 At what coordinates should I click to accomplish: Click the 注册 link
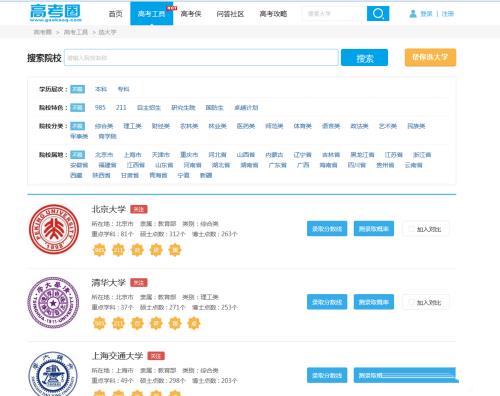tap(448, 14)
